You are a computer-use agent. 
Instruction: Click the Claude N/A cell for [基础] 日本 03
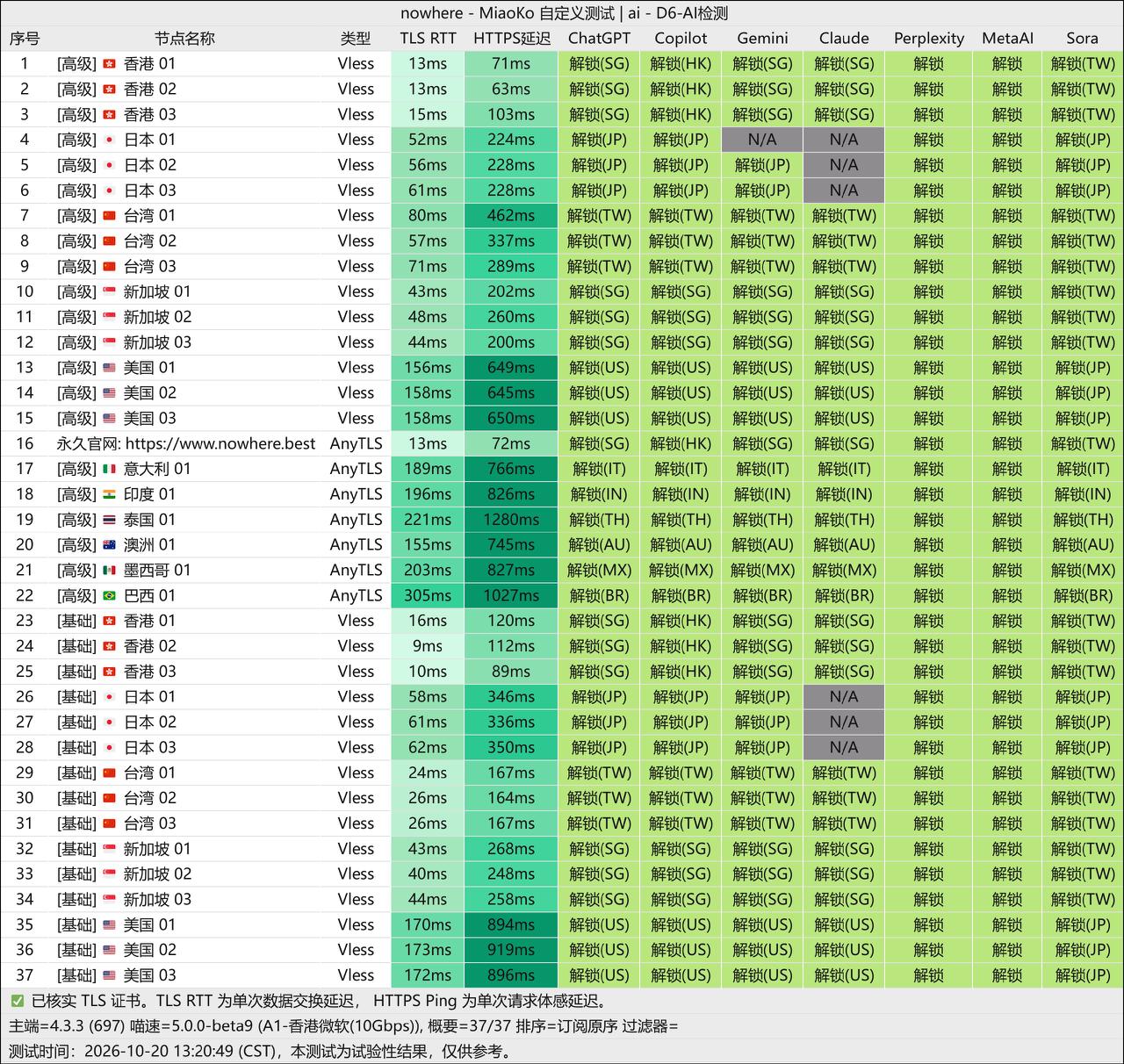(x=844, y=748)
